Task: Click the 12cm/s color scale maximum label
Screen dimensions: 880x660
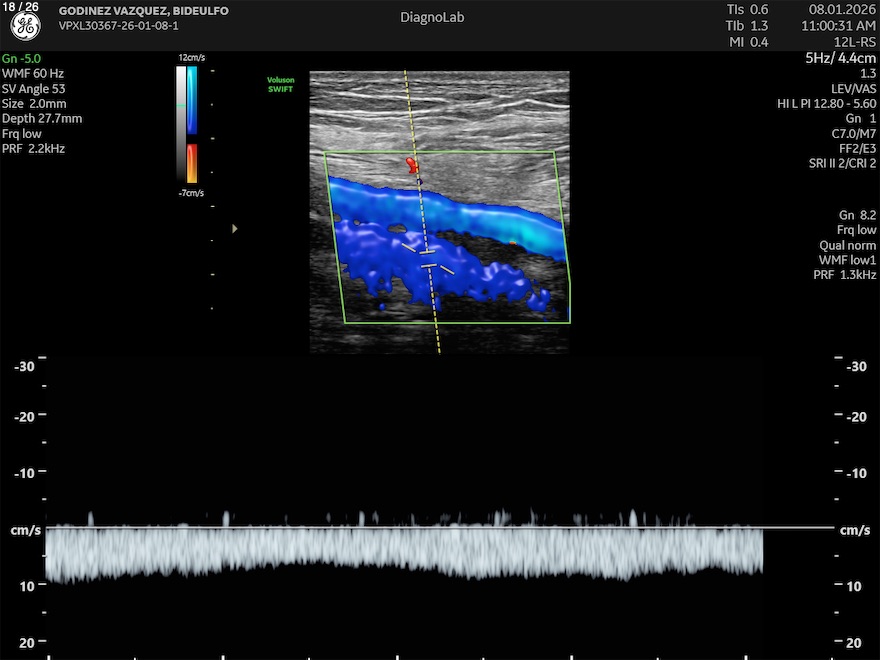Action: pos(189,58)
